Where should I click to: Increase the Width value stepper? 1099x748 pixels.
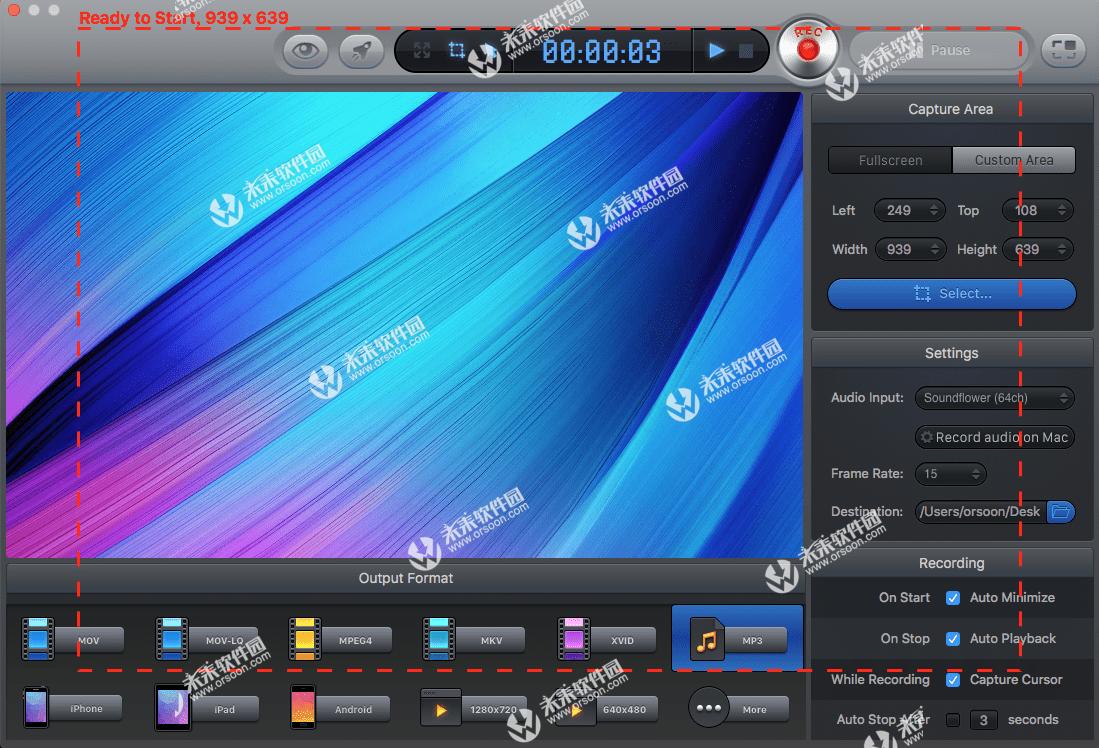point(937,244)
